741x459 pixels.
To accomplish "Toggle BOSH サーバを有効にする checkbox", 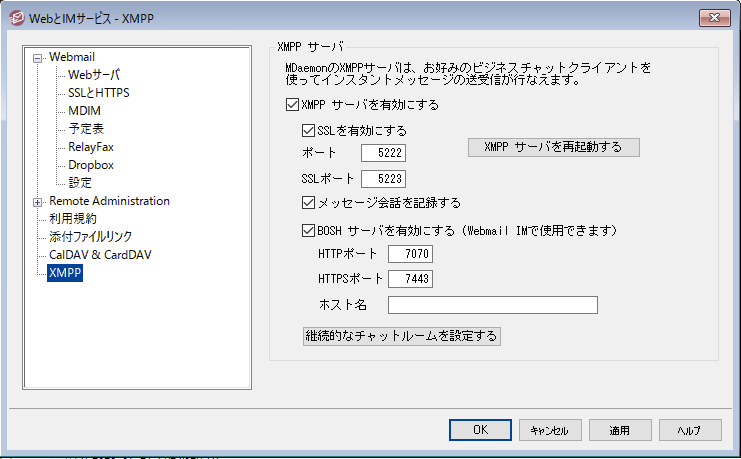I will point(308,231).
